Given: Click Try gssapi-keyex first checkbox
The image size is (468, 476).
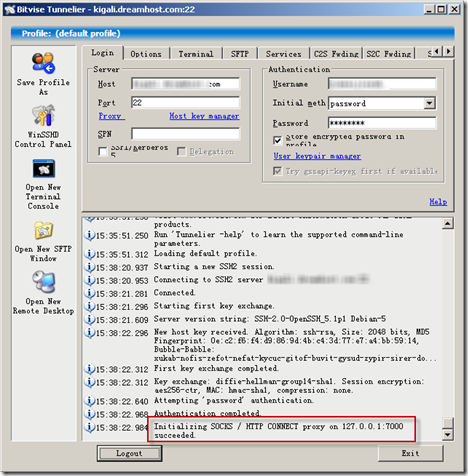Looking at the screenshot, I should (x=277, y=171).
